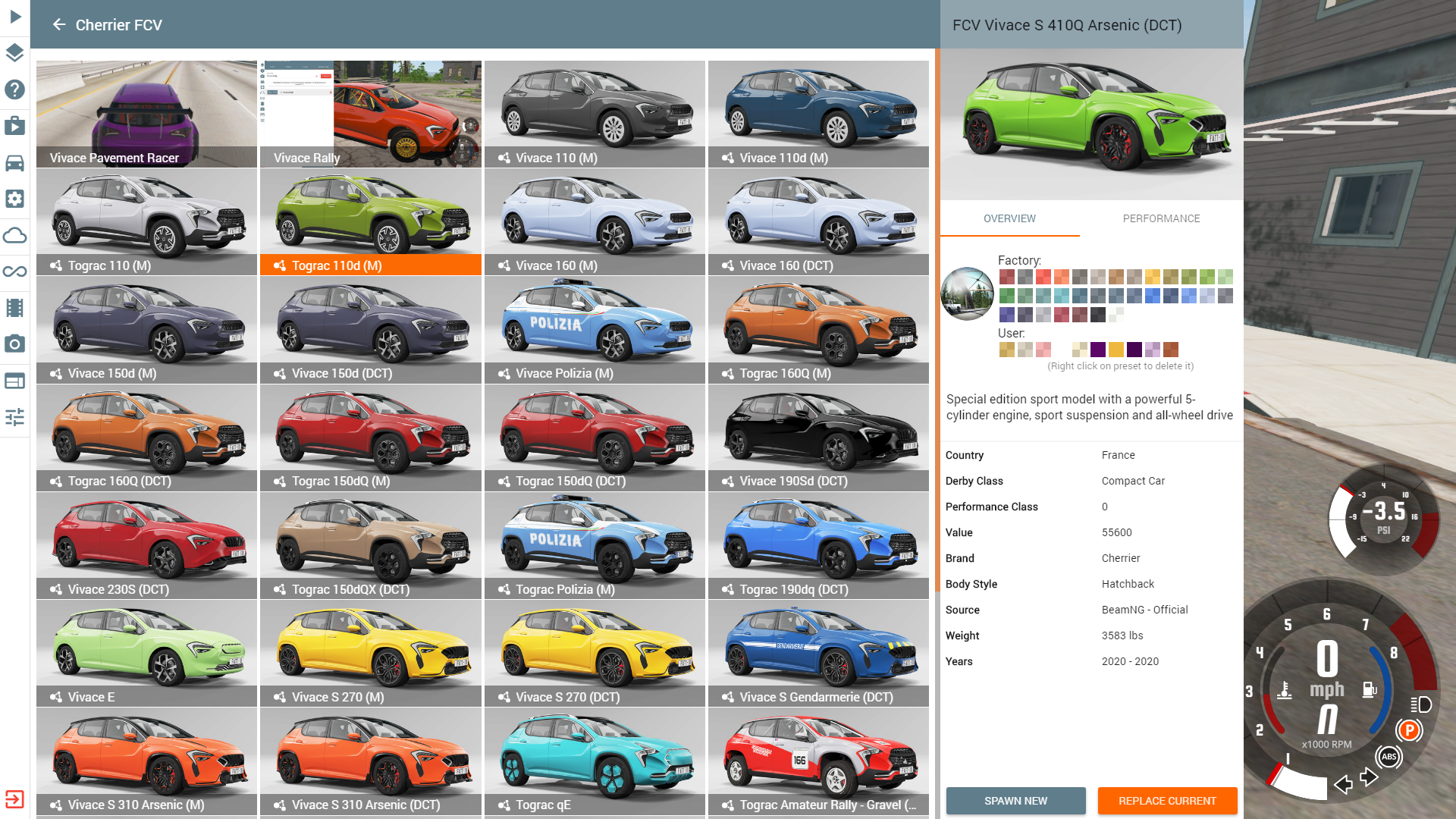
Task: Click the config icon beside Vivace S Gendarmerie (DCT)
Action: (728, 697)
